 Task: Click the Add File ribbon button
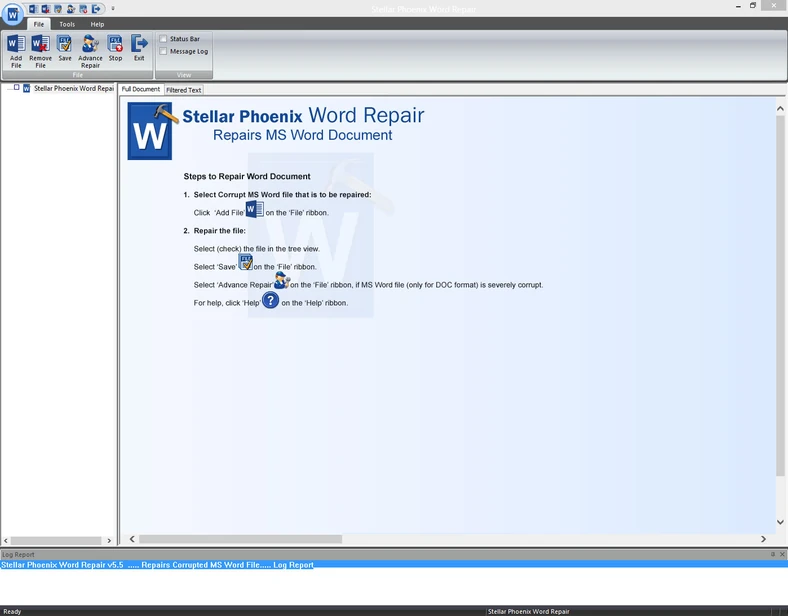[16, 51]
